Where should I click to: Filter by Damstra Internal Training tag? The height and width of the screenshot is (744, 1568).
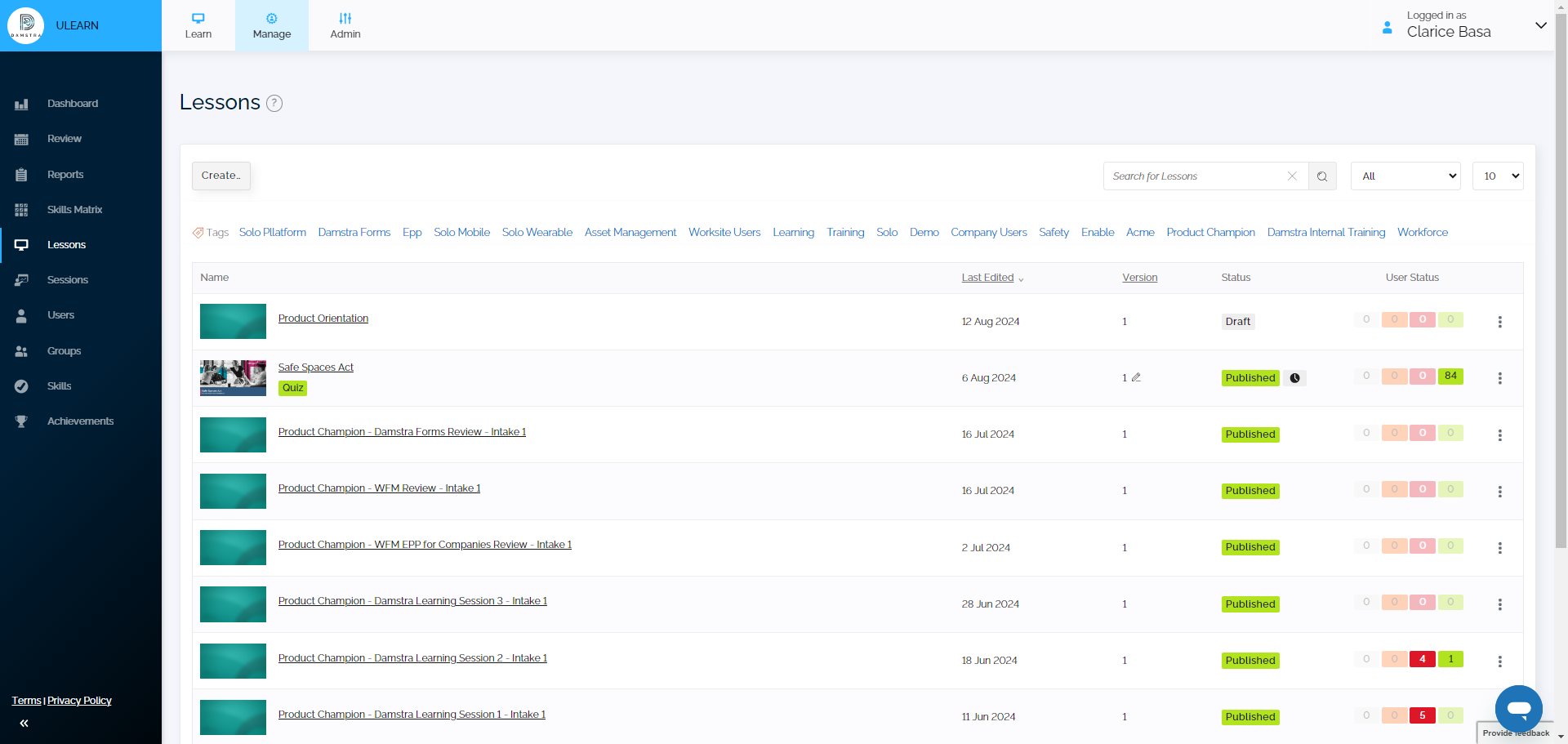pos(1326,233)
